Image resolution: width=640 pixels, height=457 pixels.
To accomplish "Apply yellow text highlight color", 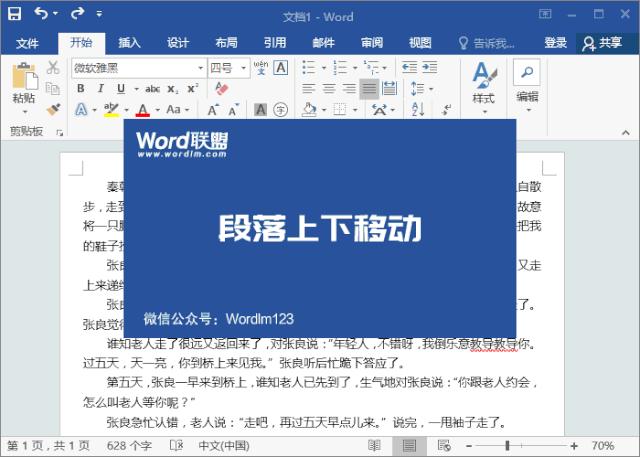I will point(111,109).
